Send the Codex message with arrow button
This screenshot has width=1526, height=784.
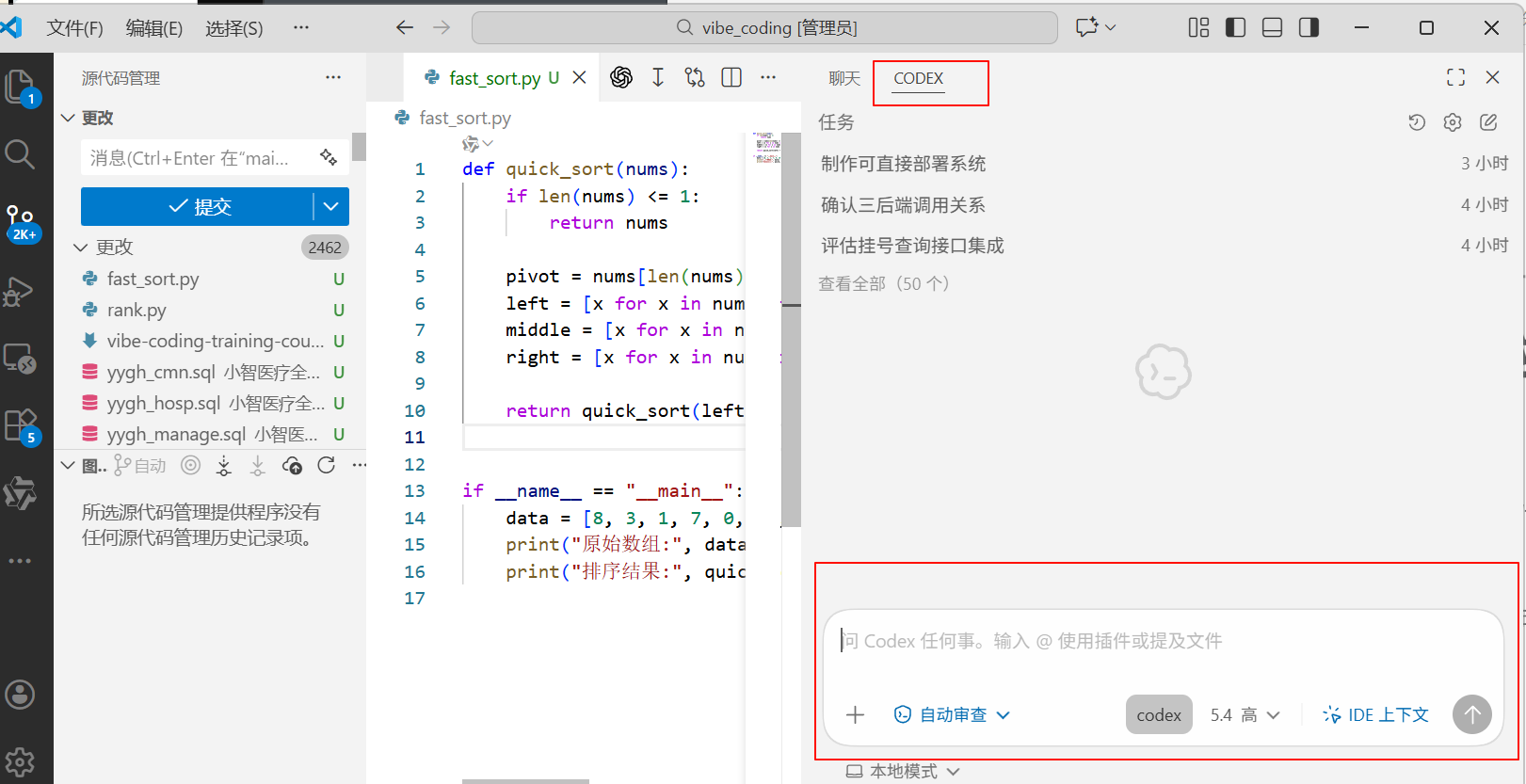point(1472,715)
